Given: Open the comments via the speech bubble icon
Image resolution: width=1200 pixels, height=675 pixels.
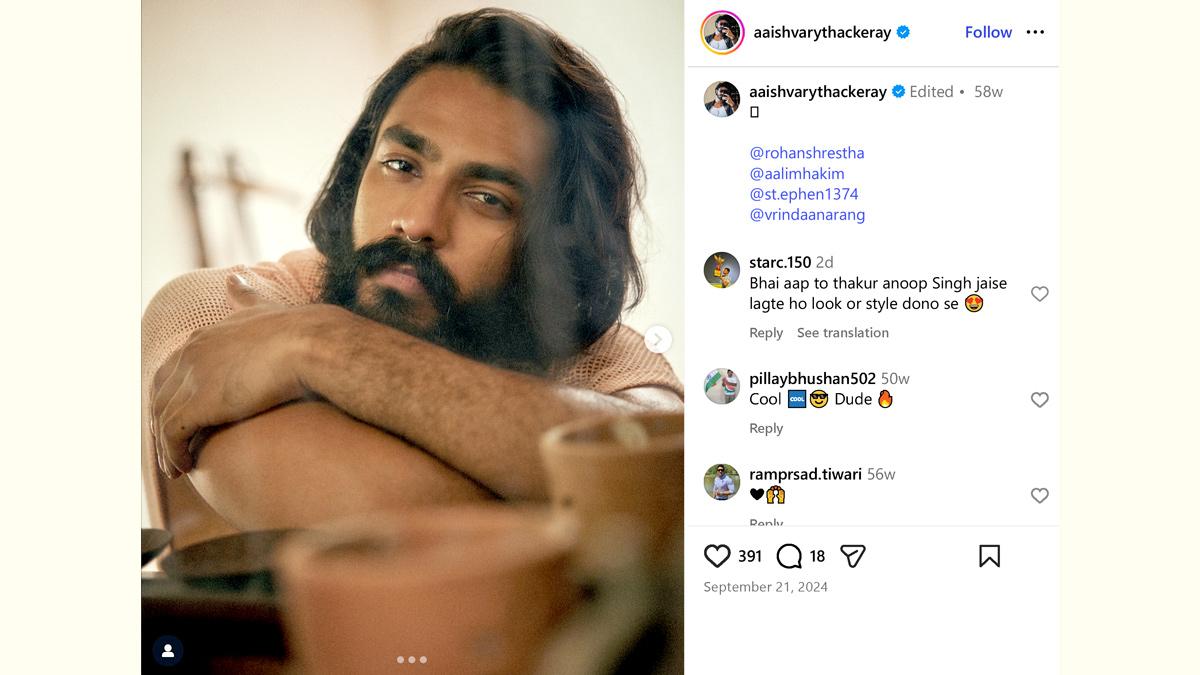Looking at the screenshot, I should click(789, 556).
